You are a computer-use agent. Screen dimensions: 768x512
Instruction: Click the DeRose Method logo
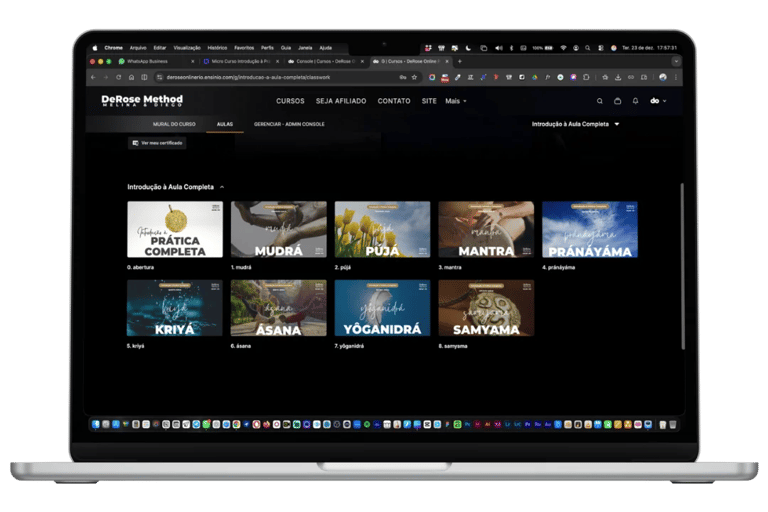point(142,100)
